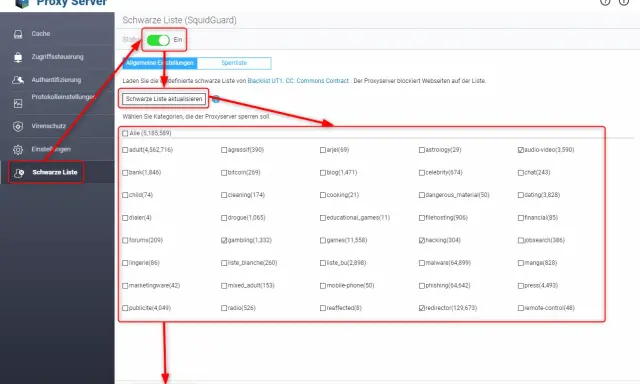
Task: Check the games category checkbox
Action: pyautogui.click(x=323, y=240)
